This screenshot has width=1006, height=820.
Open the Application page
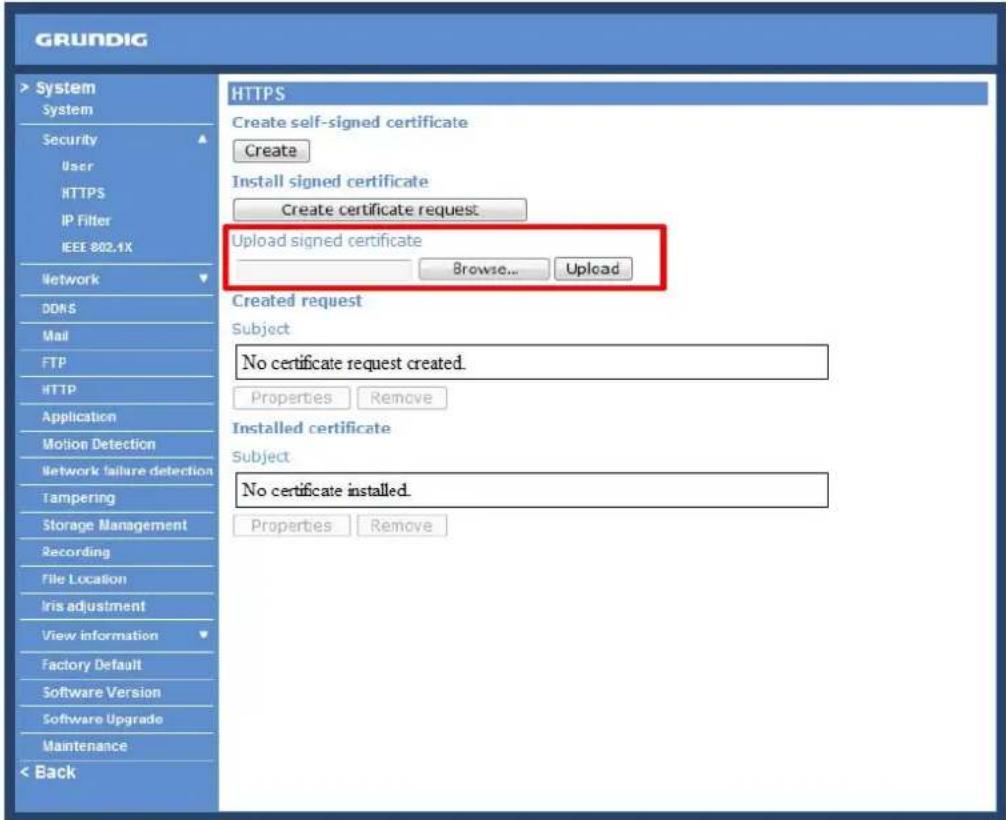pyautogui.click(x=79, y=416)
